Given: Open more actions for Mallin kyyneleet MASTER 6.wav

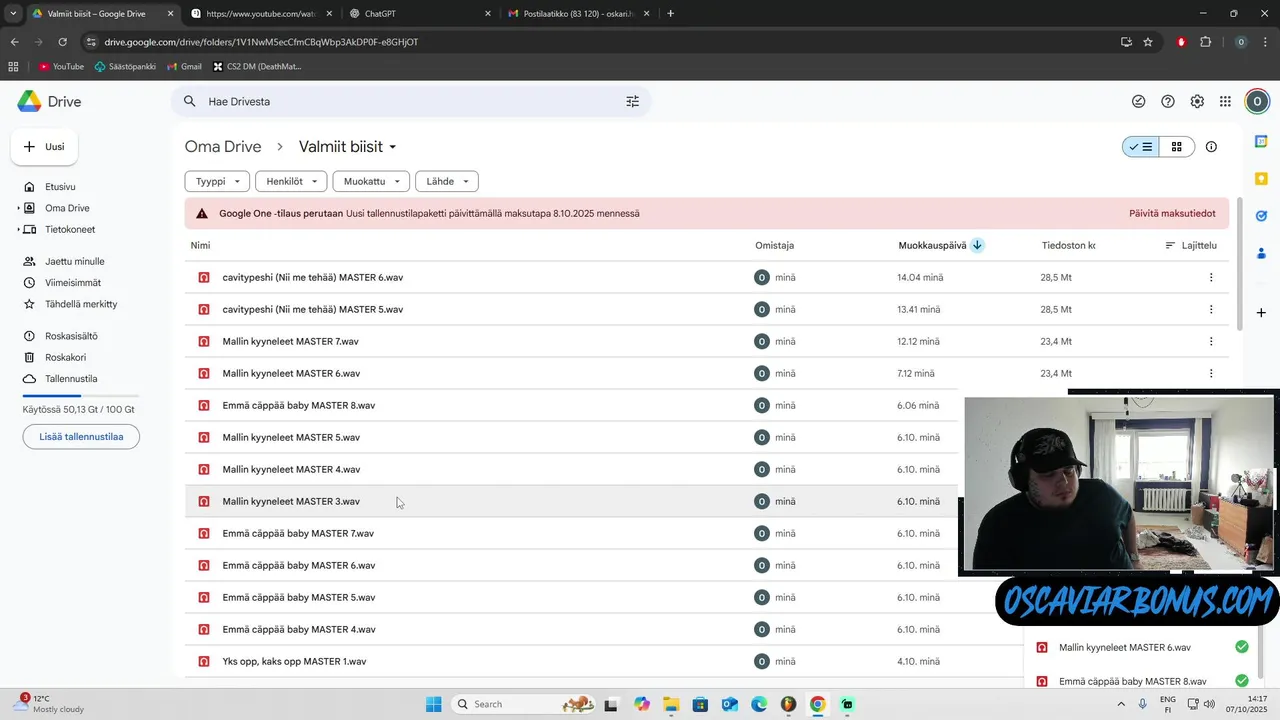Looking at the screenshot, I should [1211, 373].
